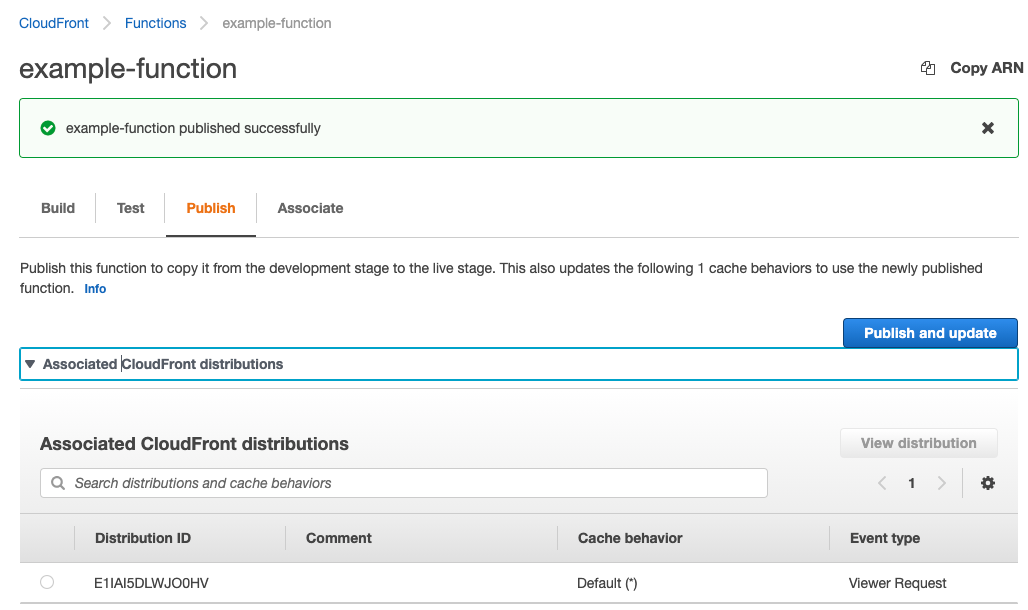Switch to the Build tab
The image size is (1028, 610).
[58, 208]
